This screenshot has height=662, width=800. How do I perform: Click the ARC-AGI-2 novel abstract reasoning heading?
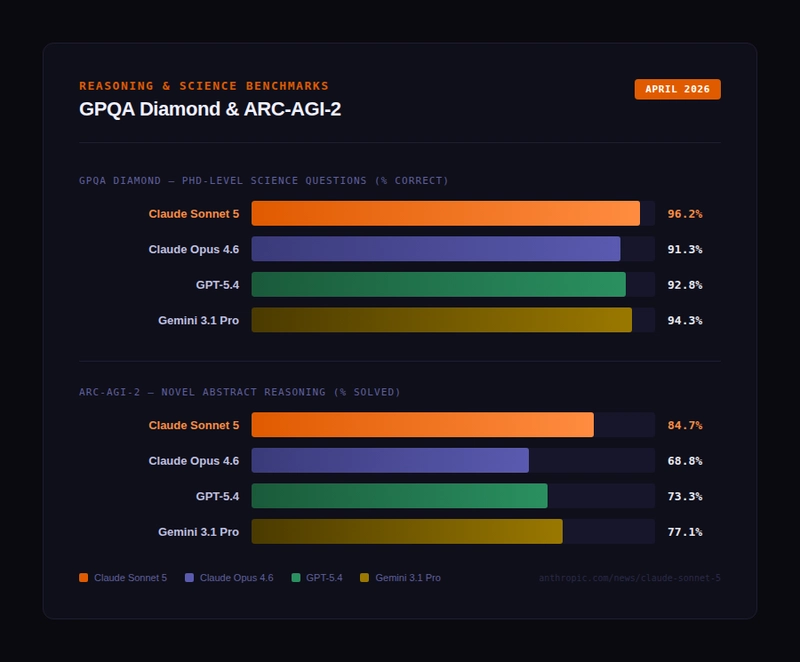(x=240, y=392)
